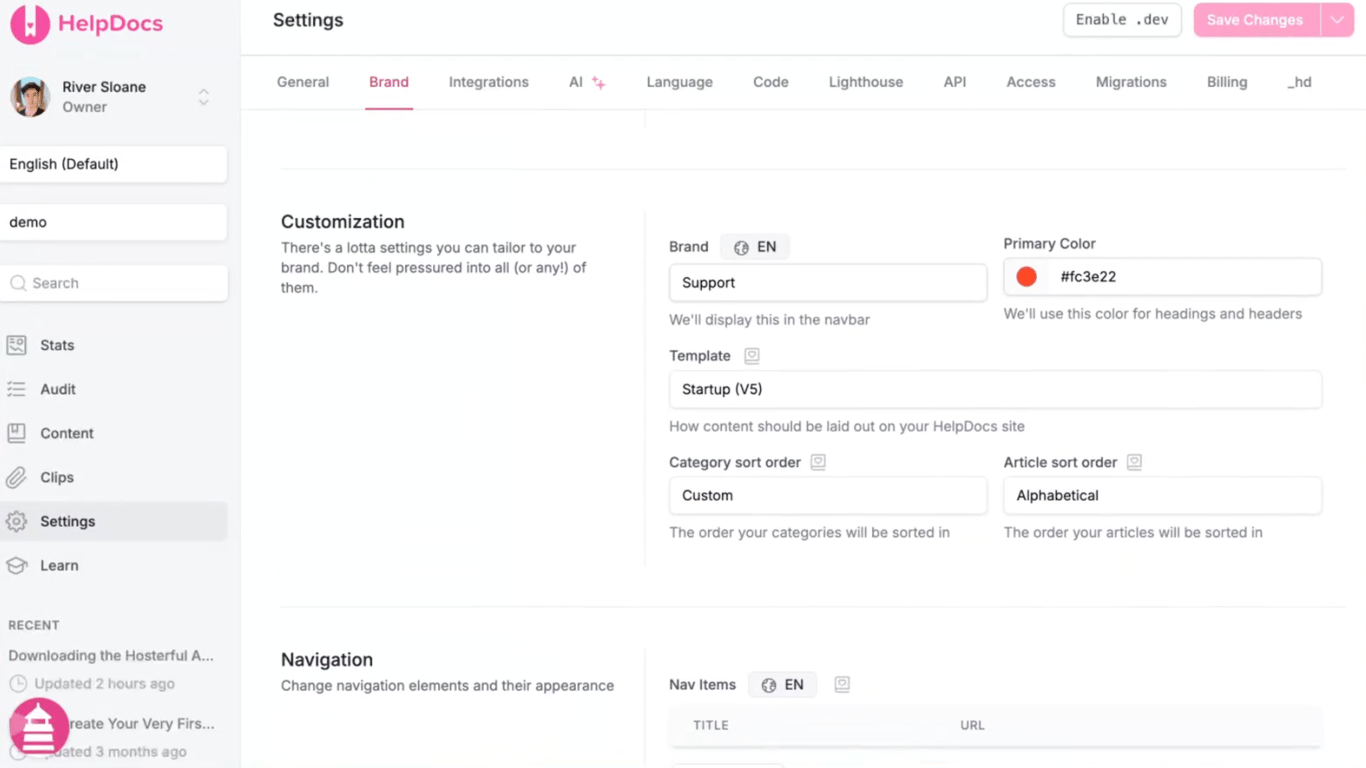Viewport: 1366px width, 768px height.
Task: Click the history icon next to Template
Action: [x=751, y=355]
